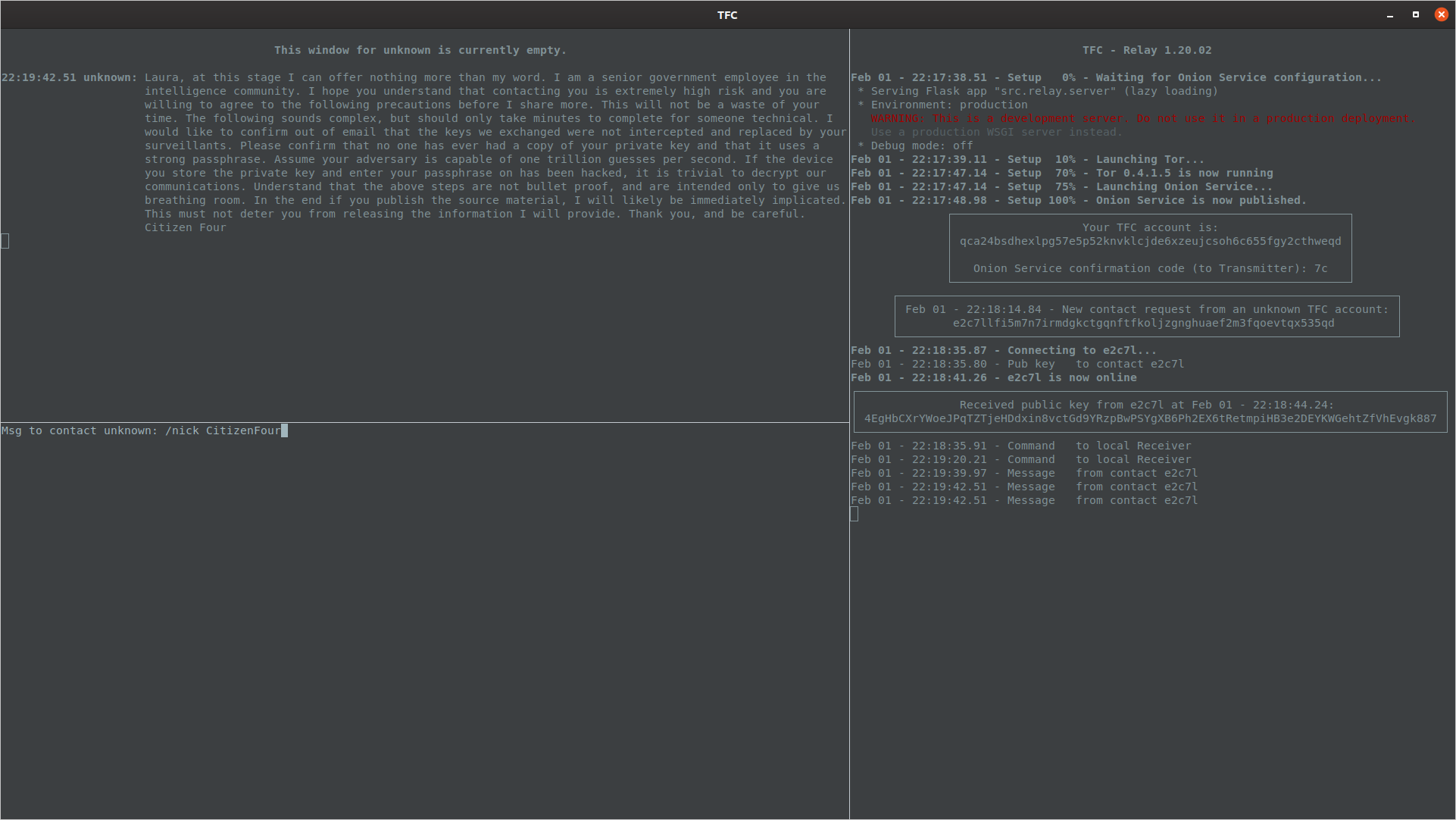
Task: Click the cursor block below the Citizen Four message
Action: (5, 241)
